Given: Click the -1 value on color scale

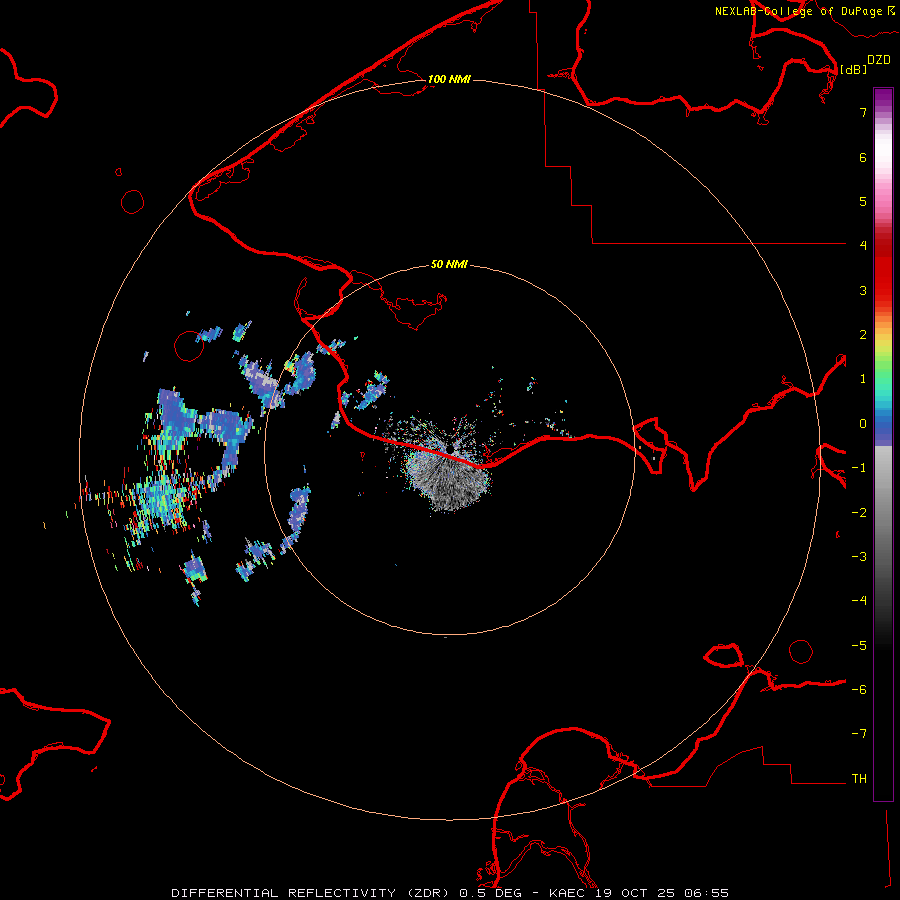Looking at the screenshot, I should coord(859,468).
